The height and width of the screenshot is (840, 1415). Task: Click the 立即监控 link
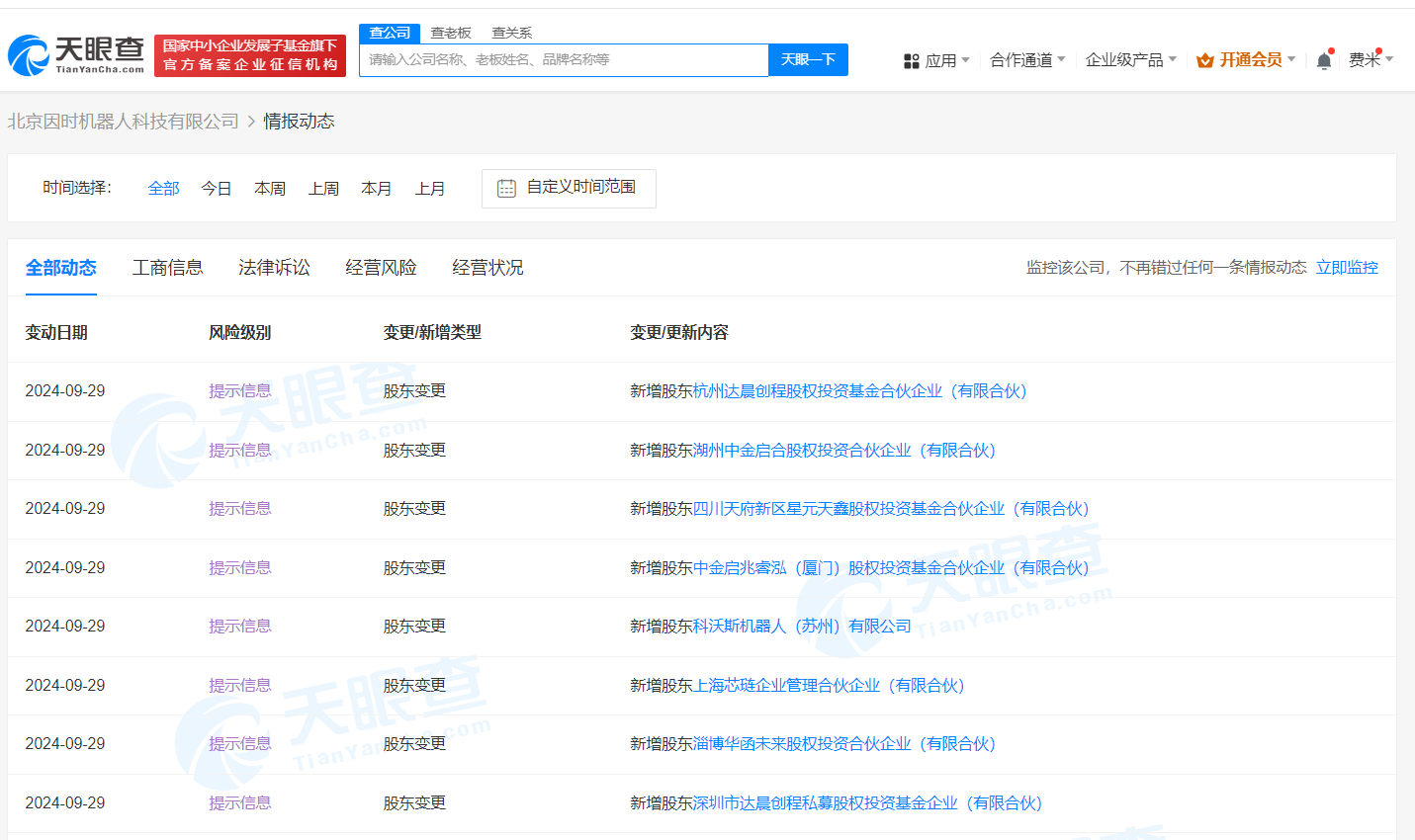[x=1347, y=267]
